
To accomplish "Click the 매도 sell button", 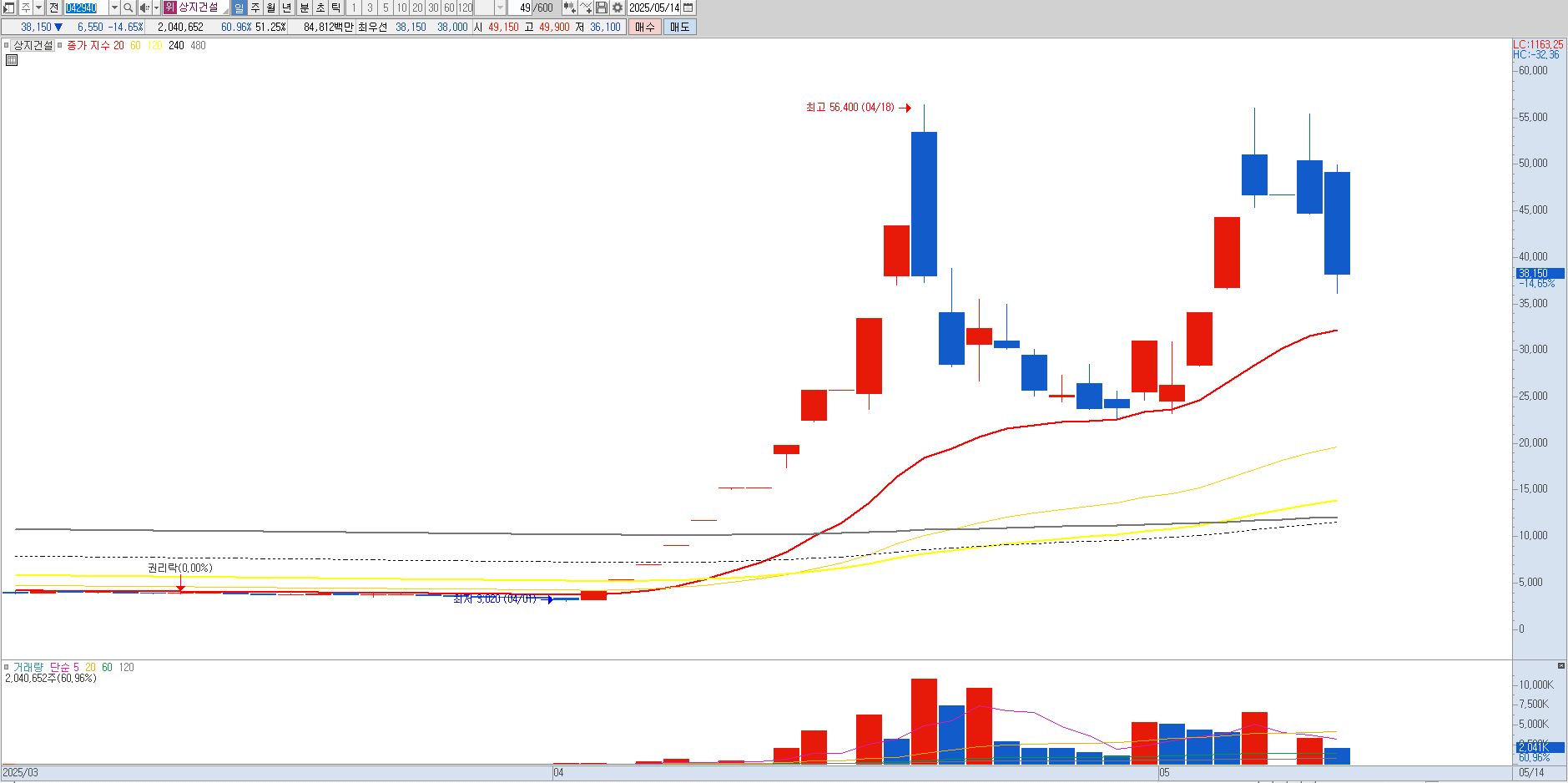I will (680, 27).
